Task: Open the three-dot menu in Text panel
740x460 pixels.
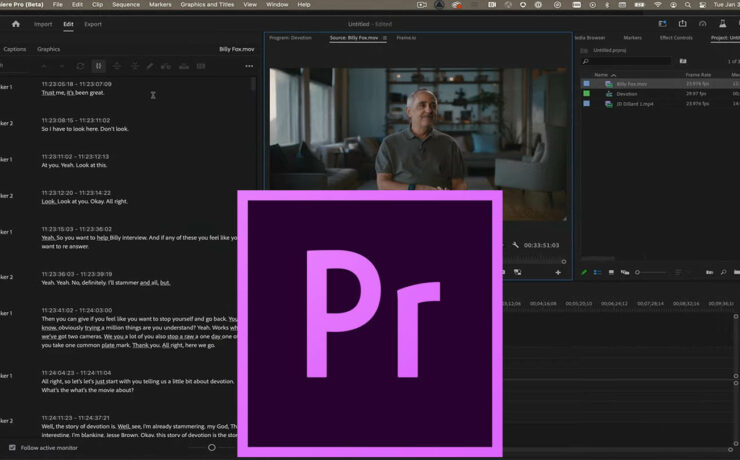Action: 249,66
